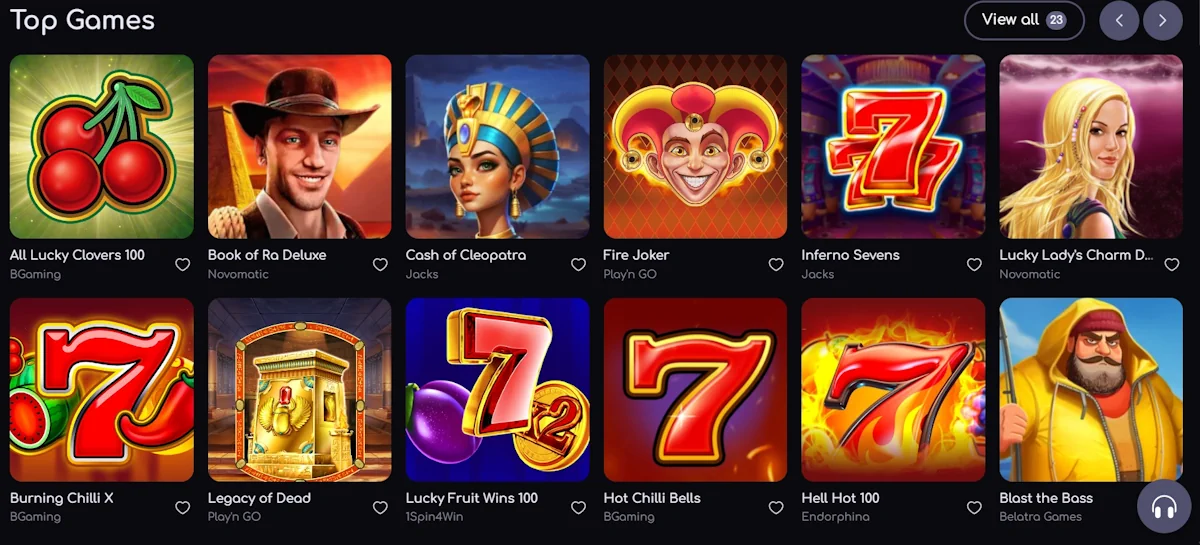Image resolution: width=1200 pixels, height=545 pixels.
Task: Open Book of Ra Deluxe title link
Action: click(x=267, y=255)
